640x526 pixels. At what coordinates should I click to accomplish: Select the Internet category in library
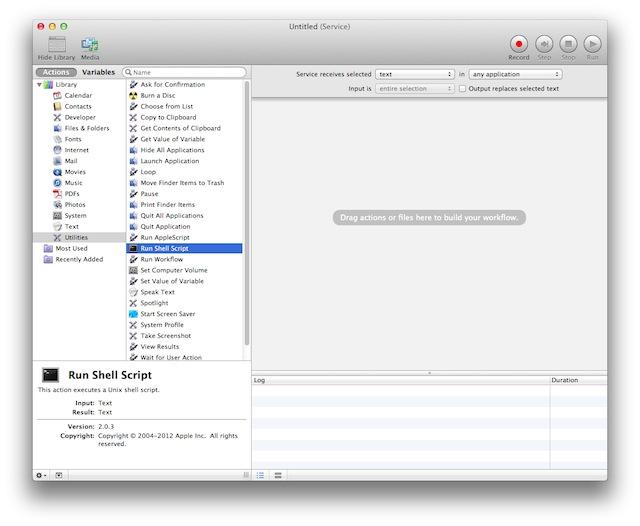(x=77, y=150)
